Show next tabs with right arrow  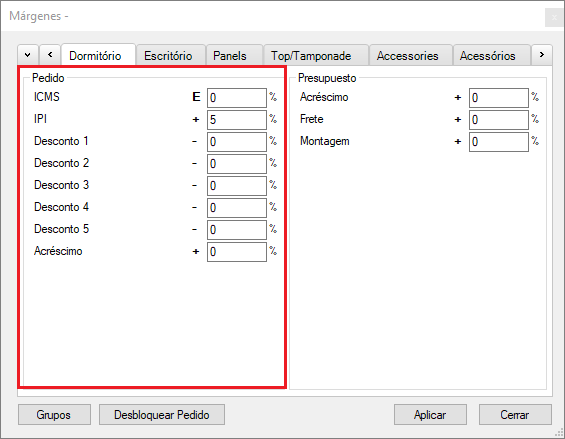click(x=542, y=55)
